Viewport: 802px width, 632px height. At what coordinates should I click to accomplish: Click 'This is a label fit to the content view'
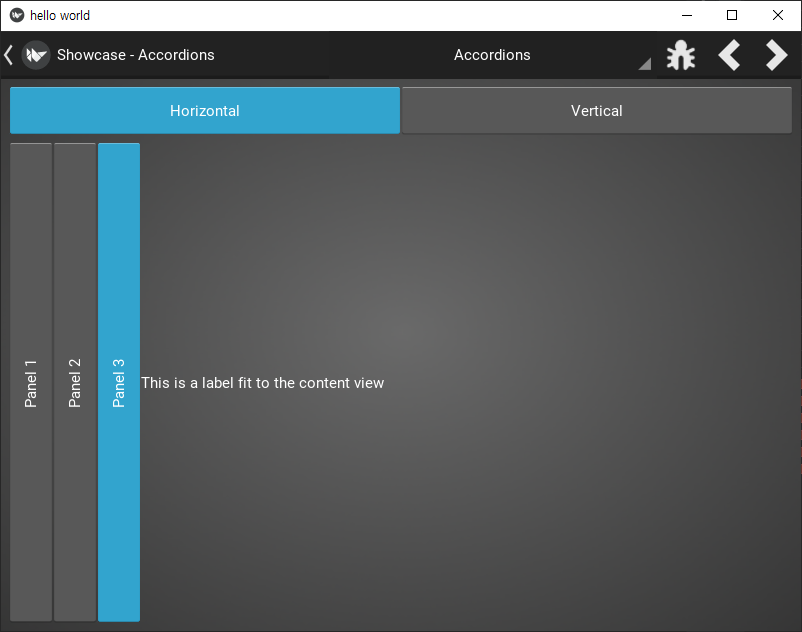pos(262,383)
